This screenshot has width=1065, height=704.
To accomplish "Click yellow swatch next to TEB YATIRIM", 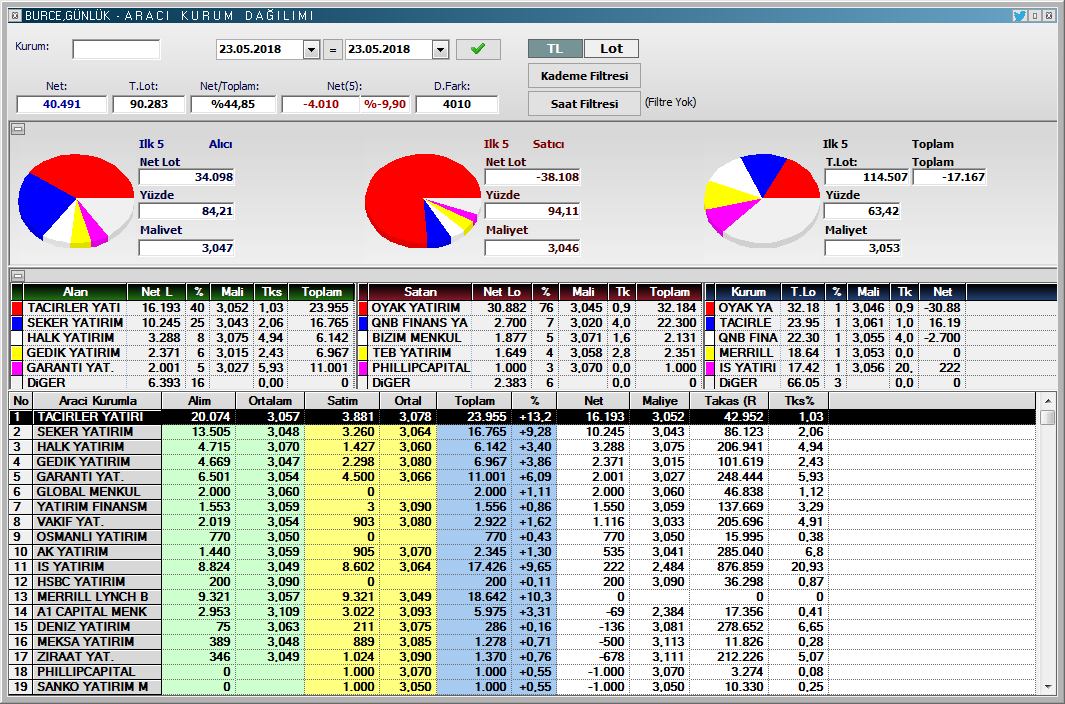I will (363, 353).
